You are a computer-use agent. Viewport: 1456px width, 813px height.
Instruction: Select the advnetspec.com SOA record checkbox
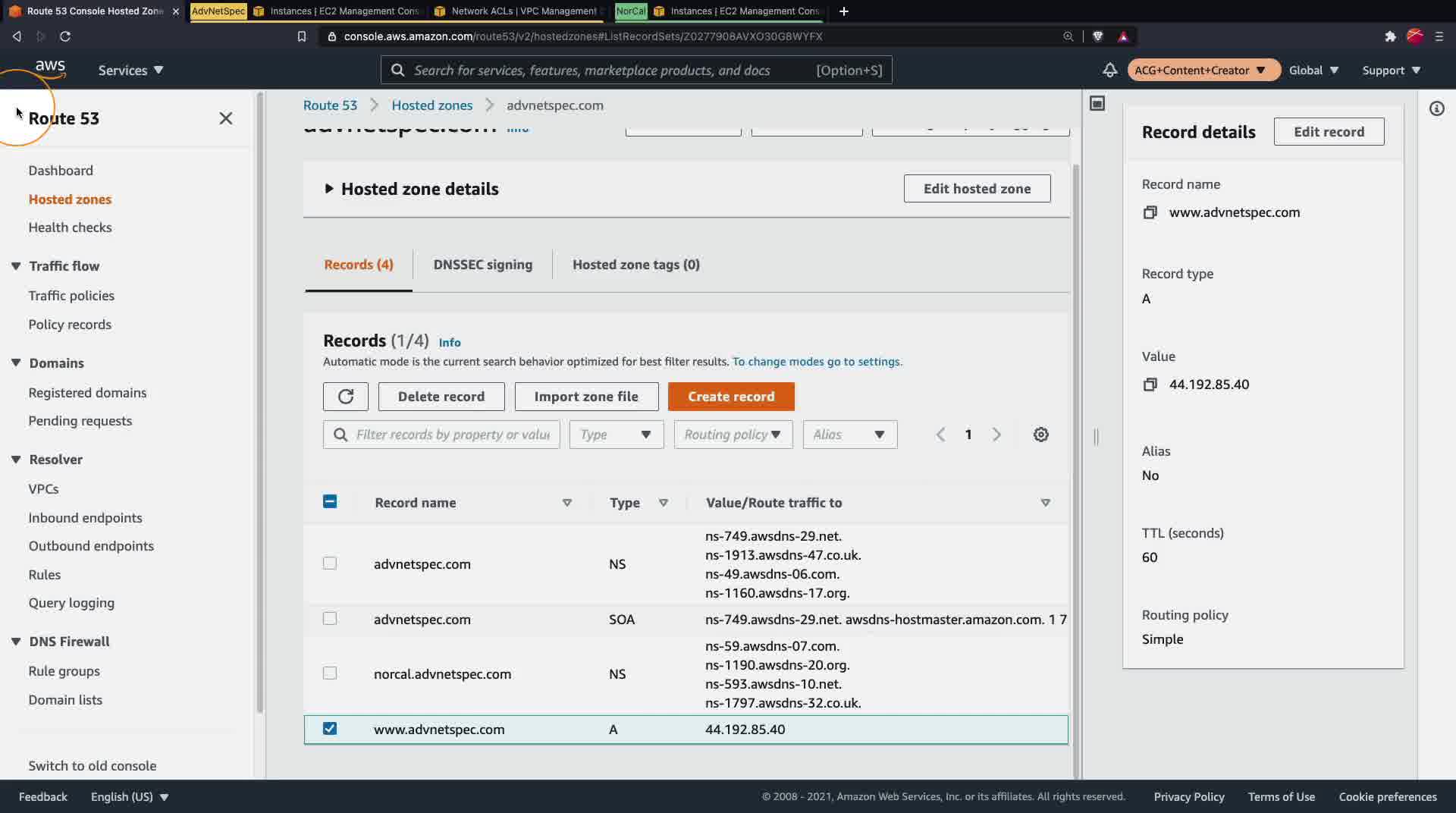(x=330, y=619)
